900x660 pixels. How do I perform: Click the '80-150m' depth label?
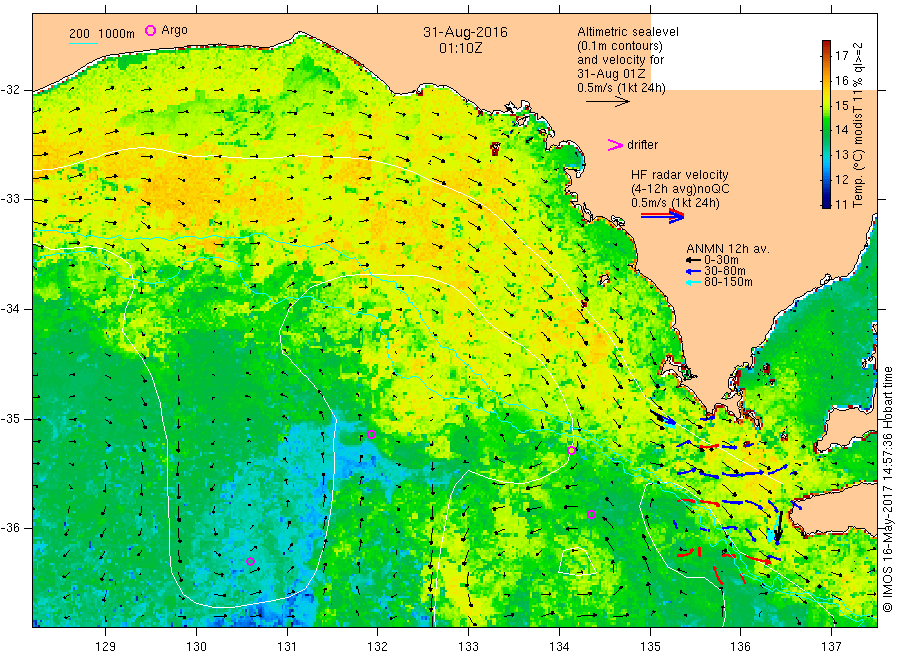pyautogui.click(x=728, y=282)
